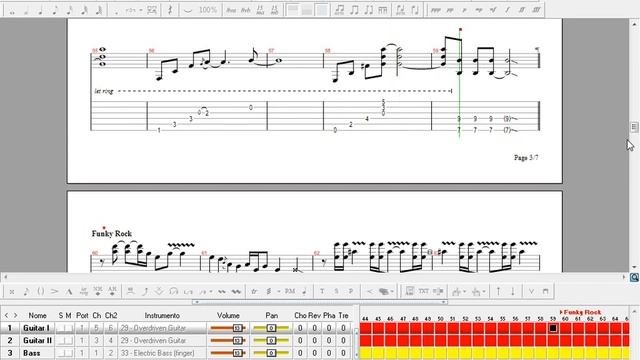Open Guitar II instrument selector
This screenshot has height=360, width=640.
coord(162,340)
